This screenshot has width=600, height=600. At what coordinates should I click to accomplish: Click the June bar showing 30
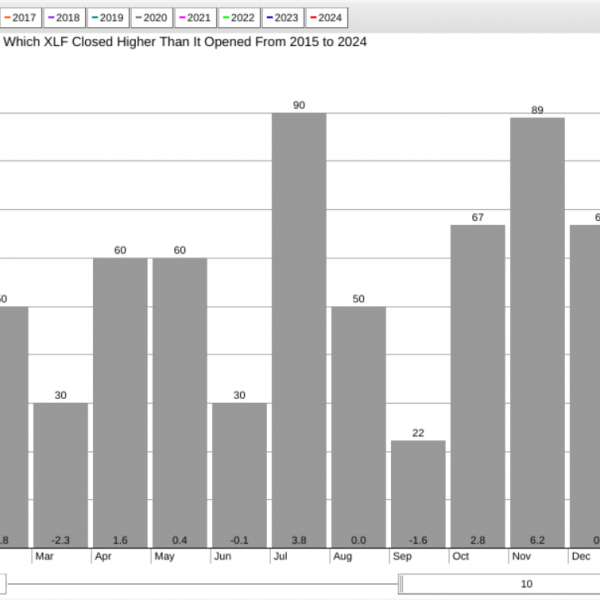(x=240, y=475)
